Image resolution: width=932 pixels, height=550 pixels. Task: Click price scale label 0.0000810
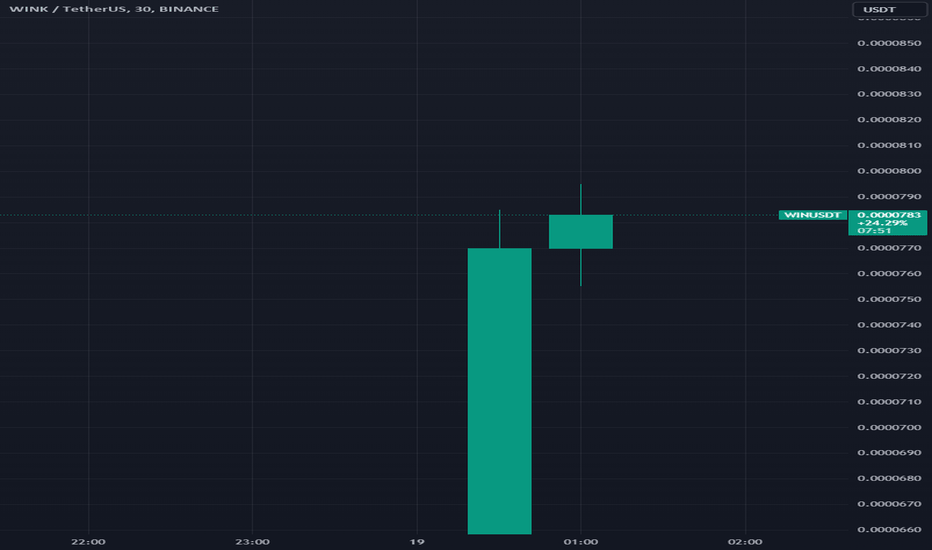coord(889,145)
